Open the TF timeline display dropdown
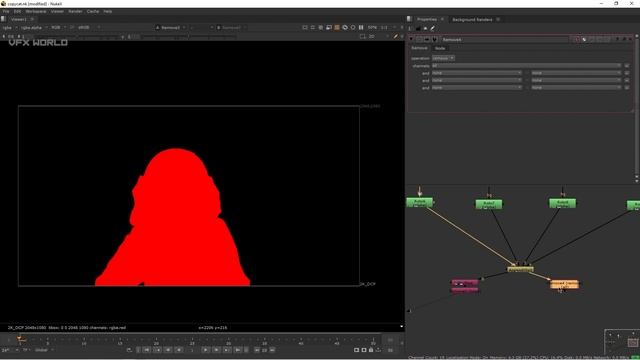This screenshot has width=640, height=360. coord(26,350)
